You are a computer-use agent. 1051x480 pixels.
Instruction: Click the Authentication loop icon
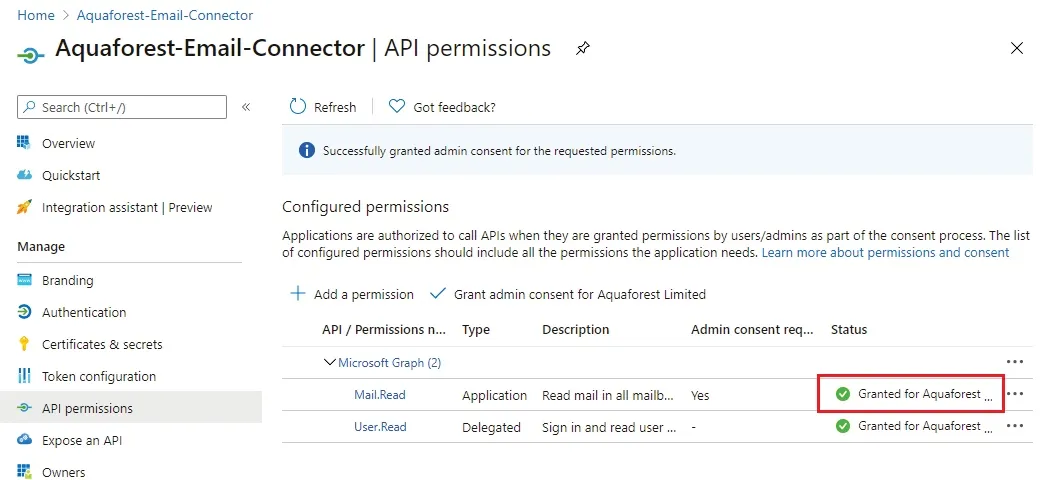[24, 312]
